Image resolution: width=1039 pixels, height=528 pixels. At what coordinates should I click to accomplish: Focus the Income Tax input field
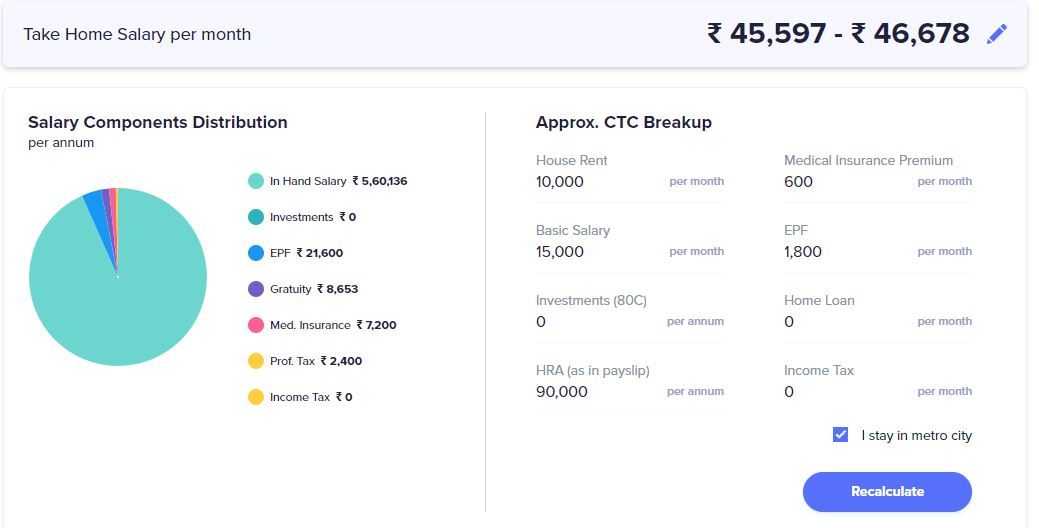click(x=846, y=392)
